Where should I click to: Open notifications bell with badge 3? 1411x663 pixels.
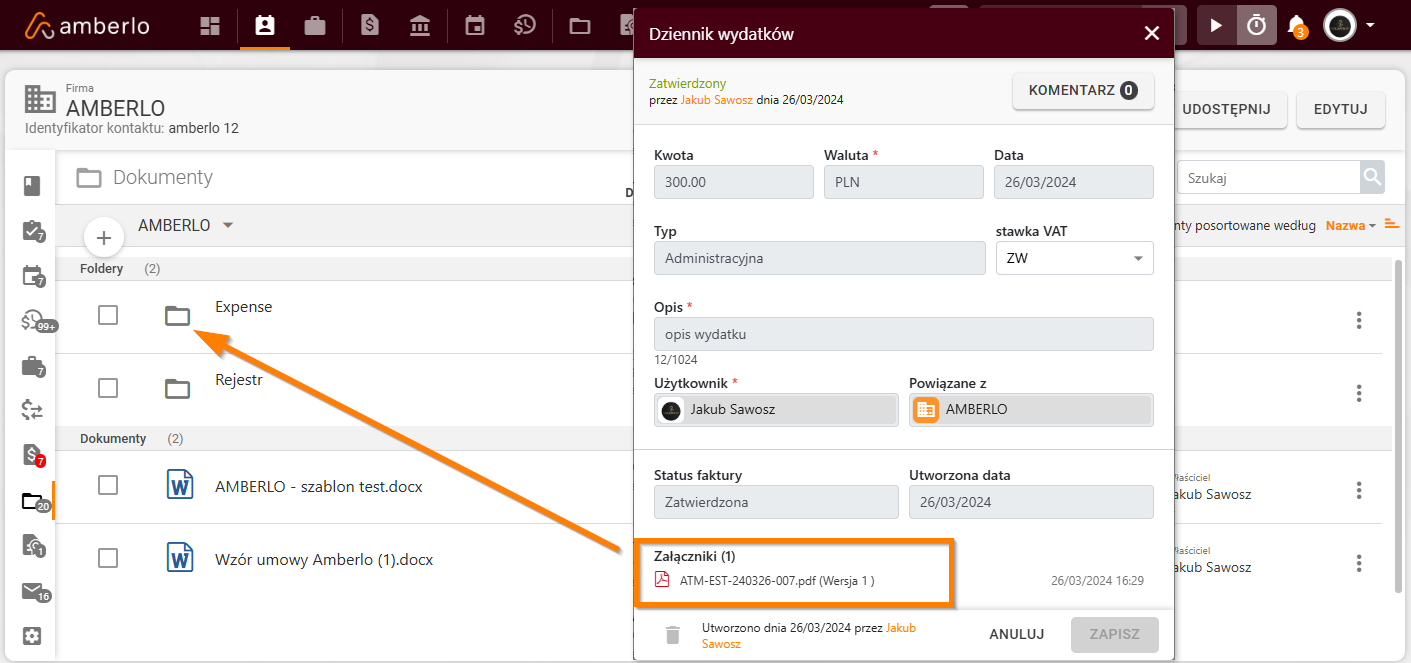pos(1297,26)
